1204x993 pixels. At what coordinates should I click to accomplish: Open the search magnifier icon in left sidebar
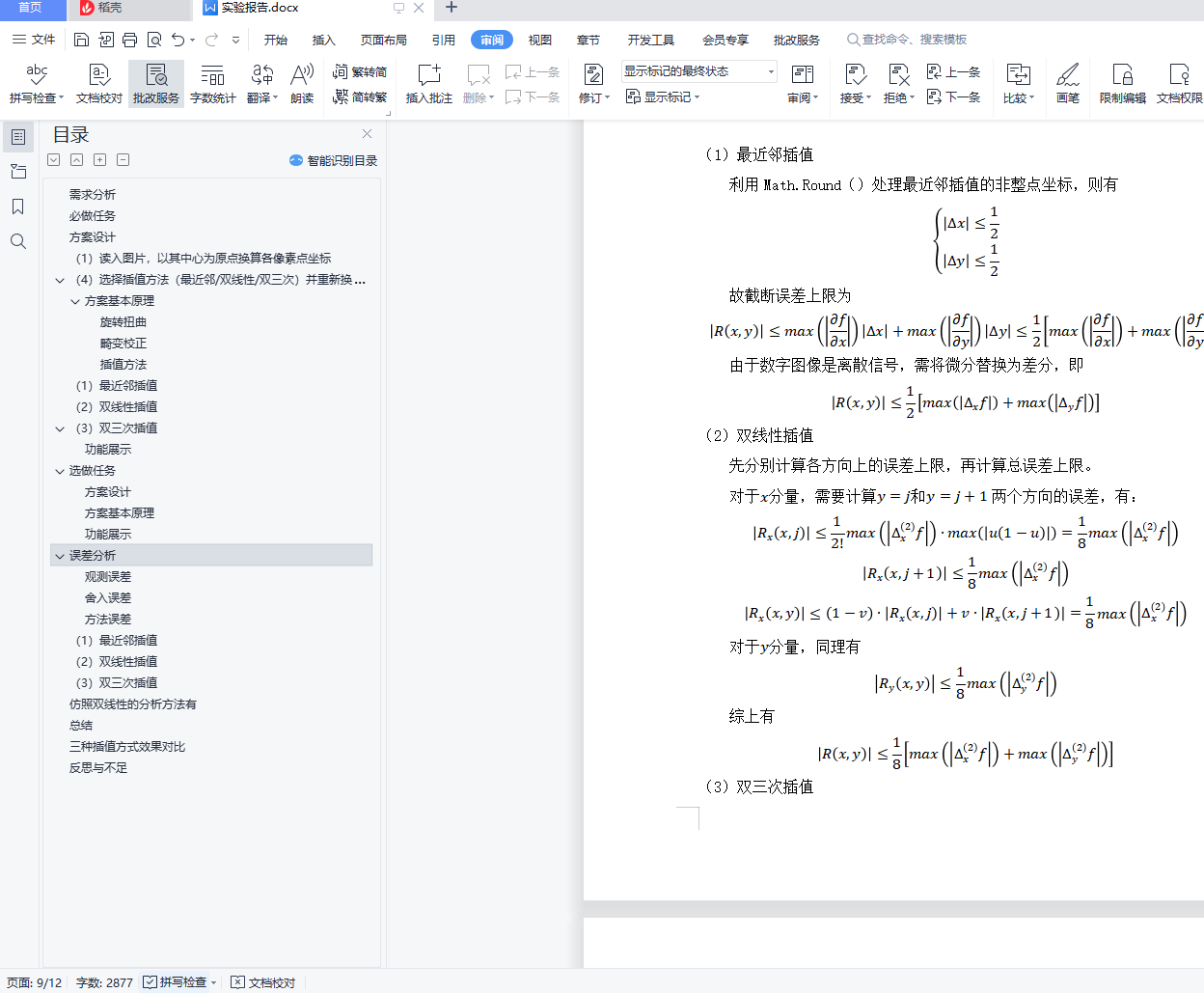[18, 241]
